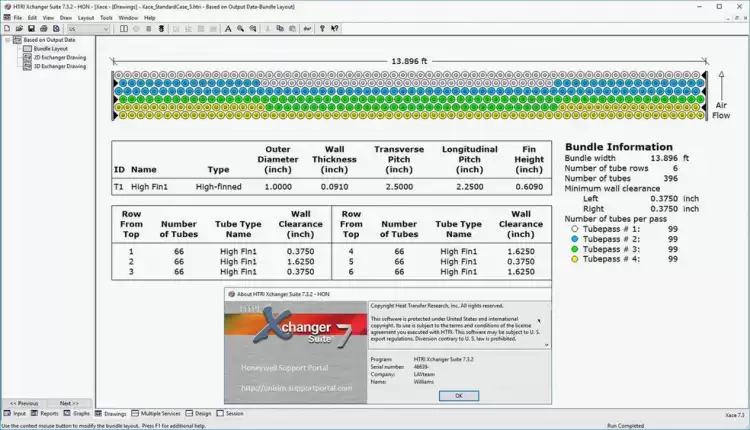The height and width of the screenshot is (430, 750).
Task: Click the Next >> button
Action: pos(69,403)
